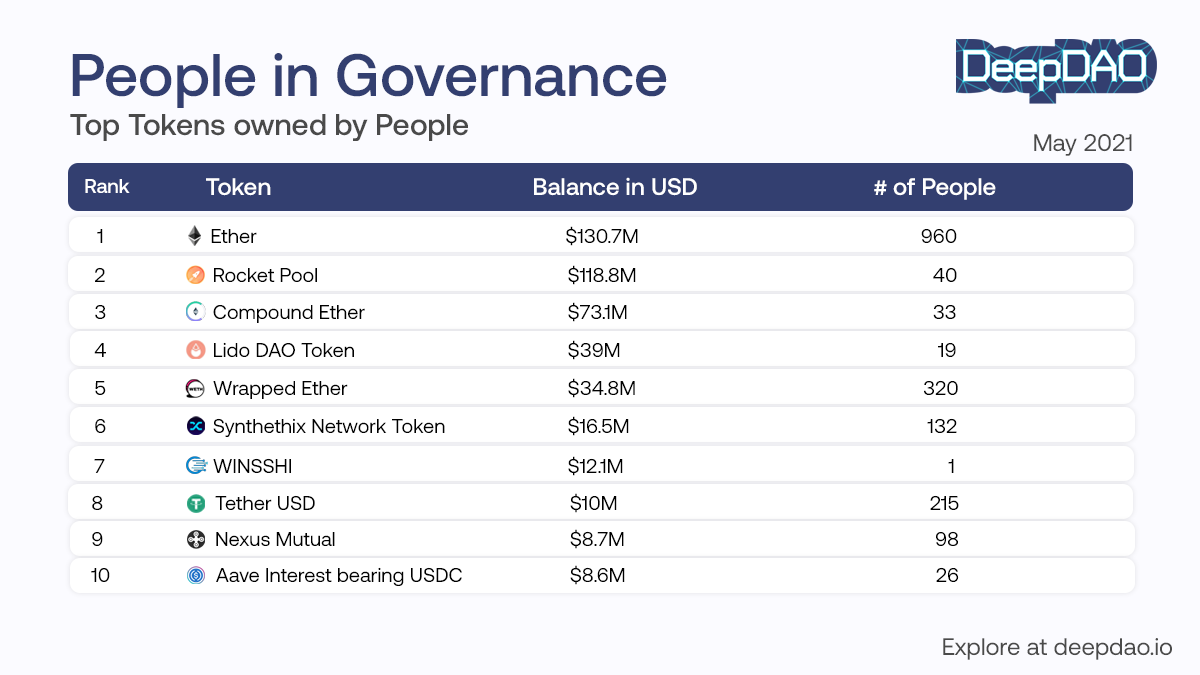Click the $34.8M balance value
This screenshot has width=1200, height=675.
point(602,388)
